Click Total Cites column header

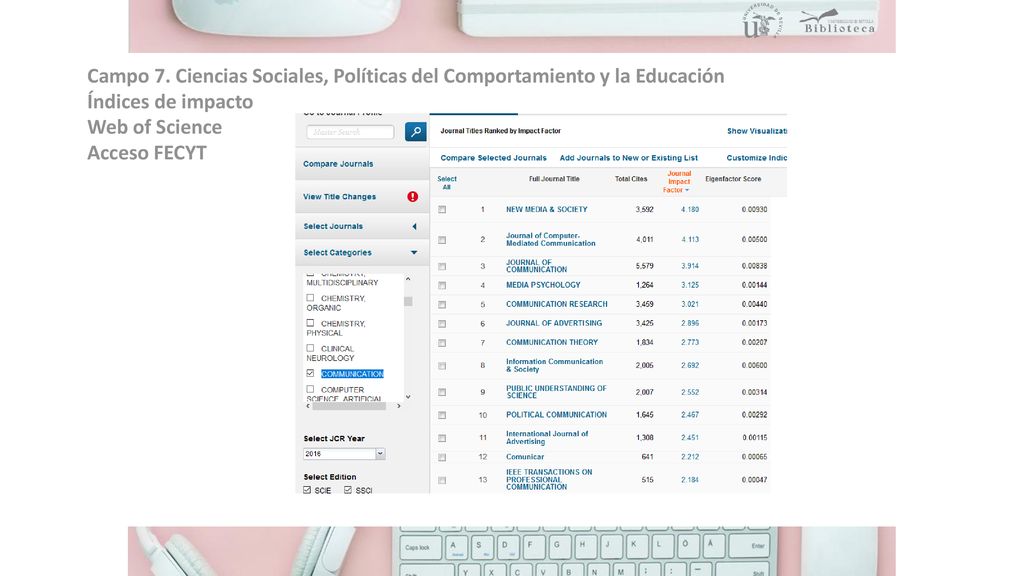point(631,179)
